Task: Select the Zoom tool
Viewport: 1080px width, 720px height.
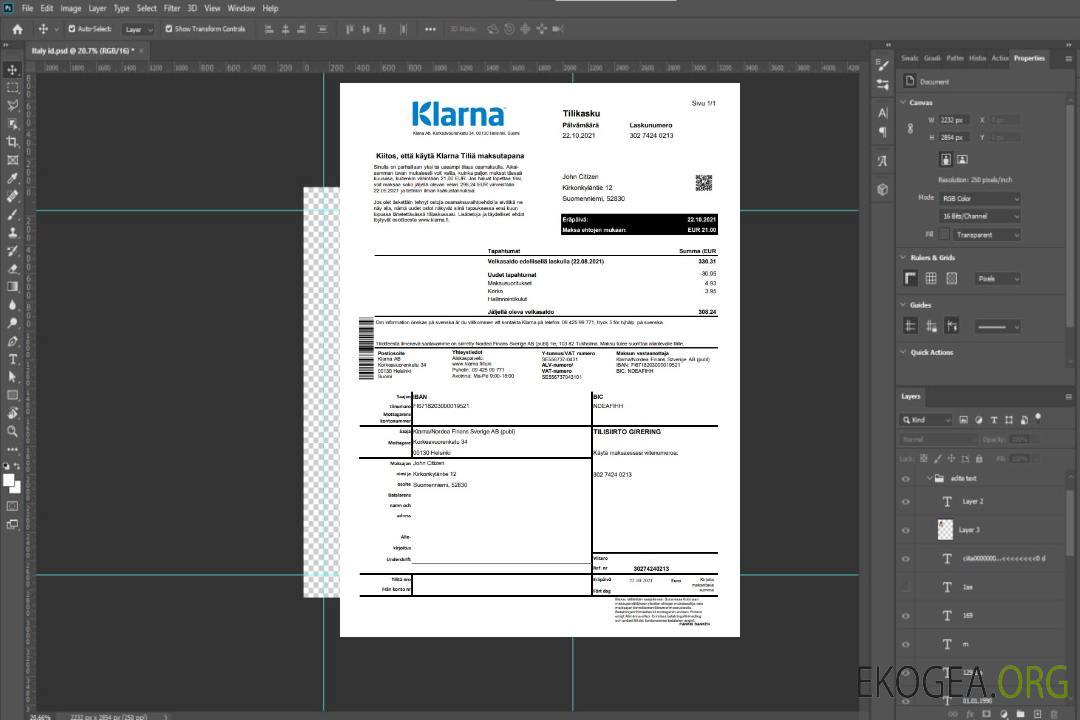Action: coord(12,431)
